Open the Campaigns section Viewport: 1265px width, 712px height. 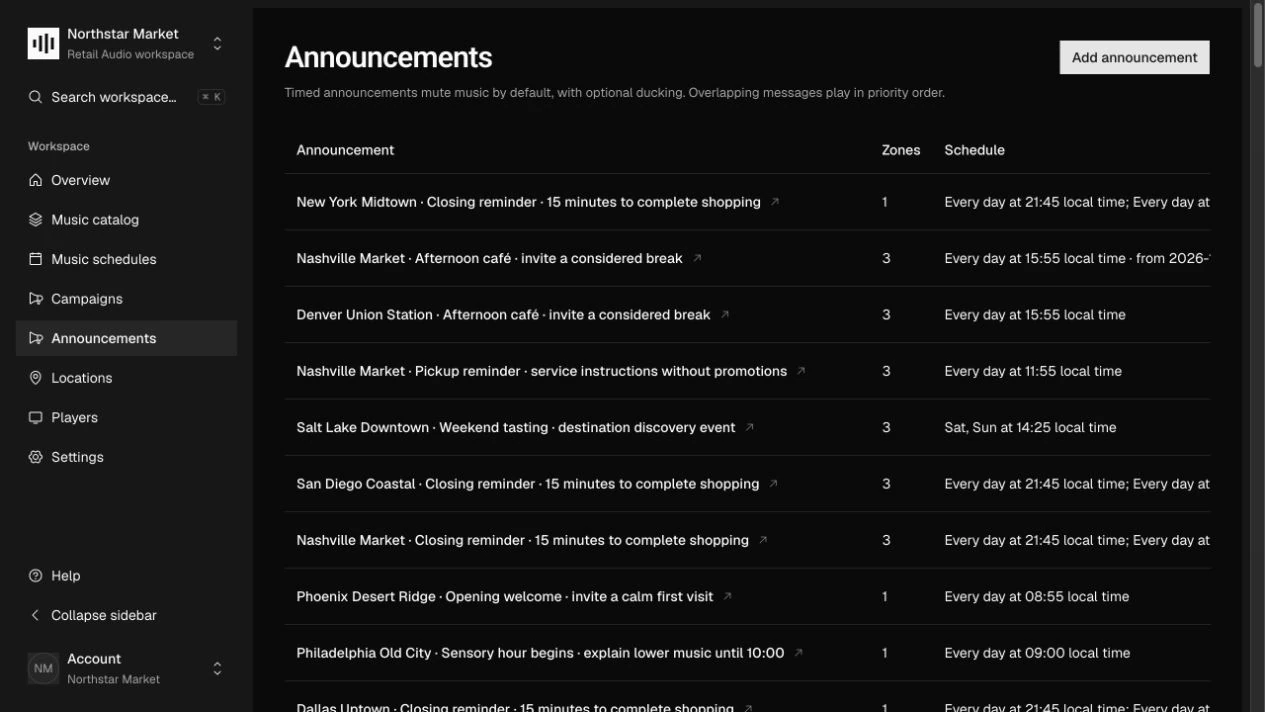pos(126,299)
